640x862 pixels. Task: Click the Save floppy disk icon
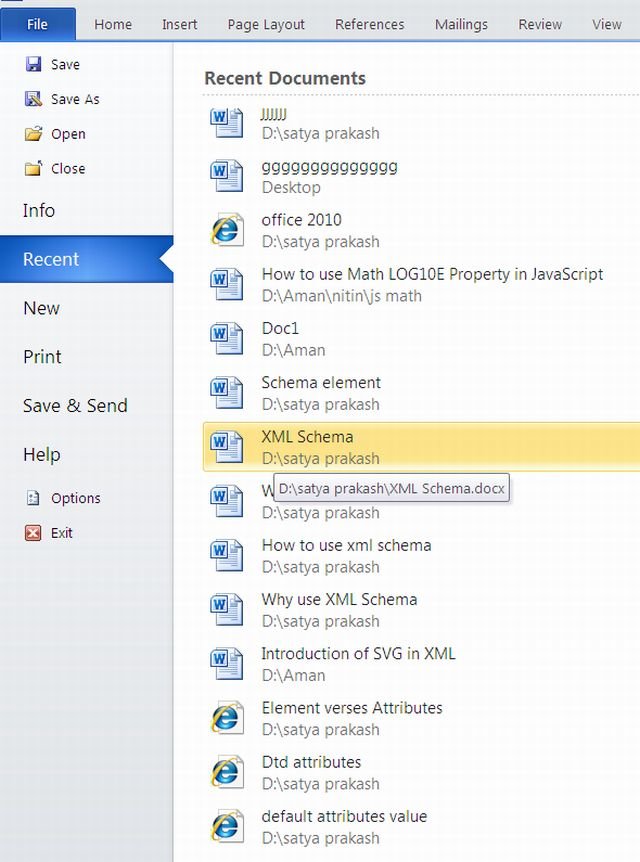pyautogui.click(x=34, y=64)
